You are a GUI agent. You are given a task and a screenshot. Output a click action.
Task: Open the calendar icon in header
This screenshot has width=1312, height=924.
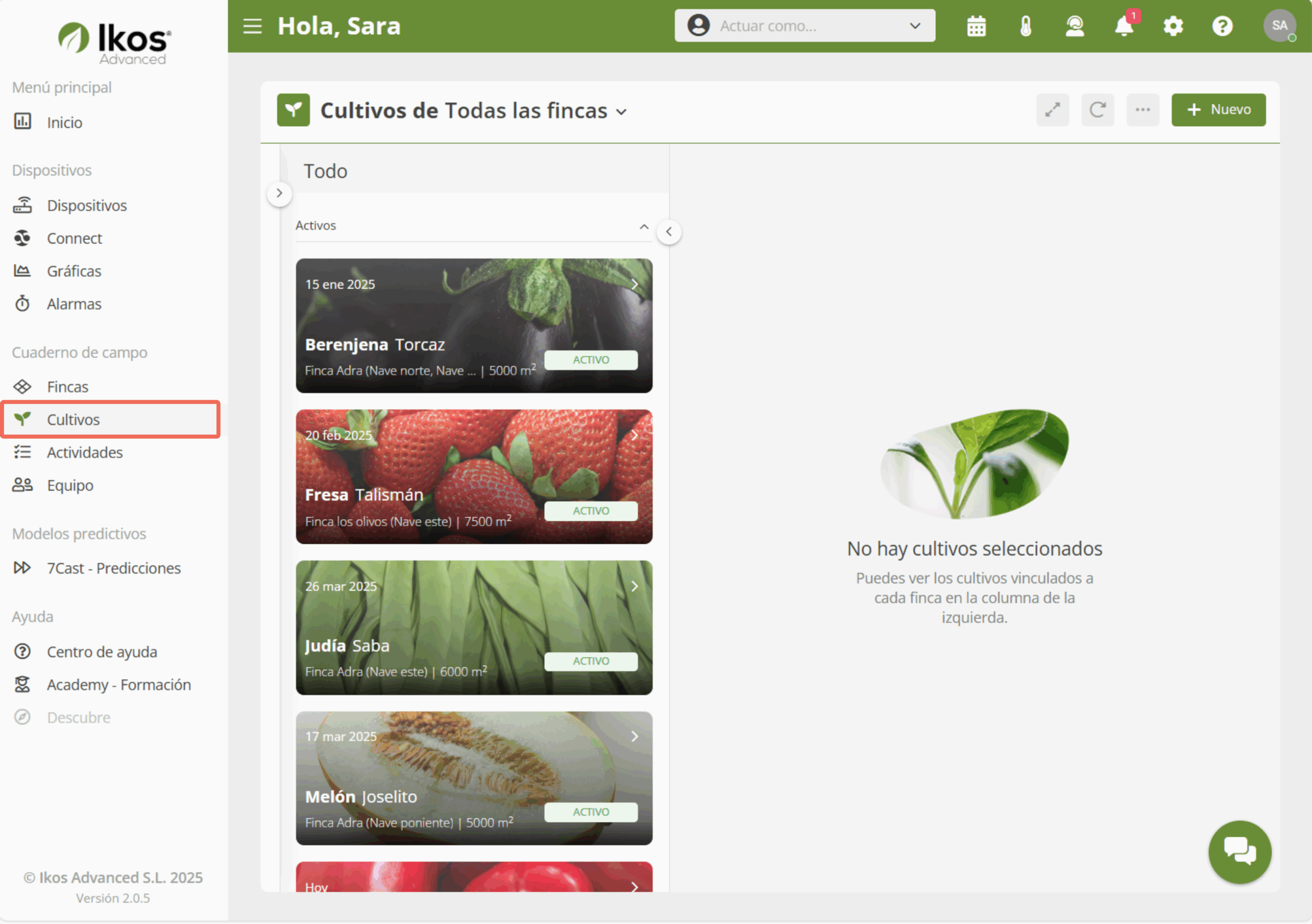(976, 26)
